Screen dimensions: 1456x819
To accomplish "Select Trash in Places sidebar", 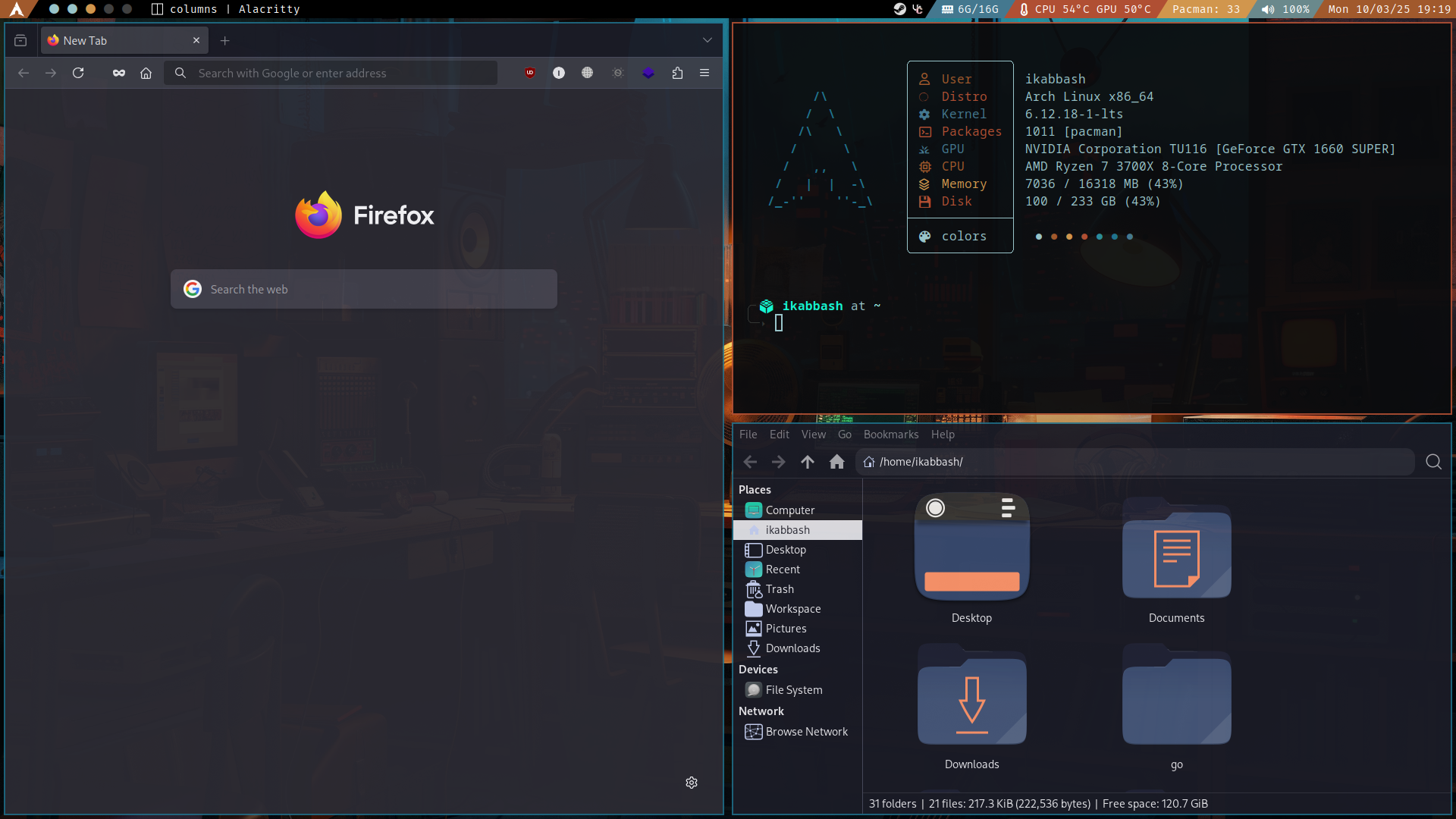I will coord(779,589).
